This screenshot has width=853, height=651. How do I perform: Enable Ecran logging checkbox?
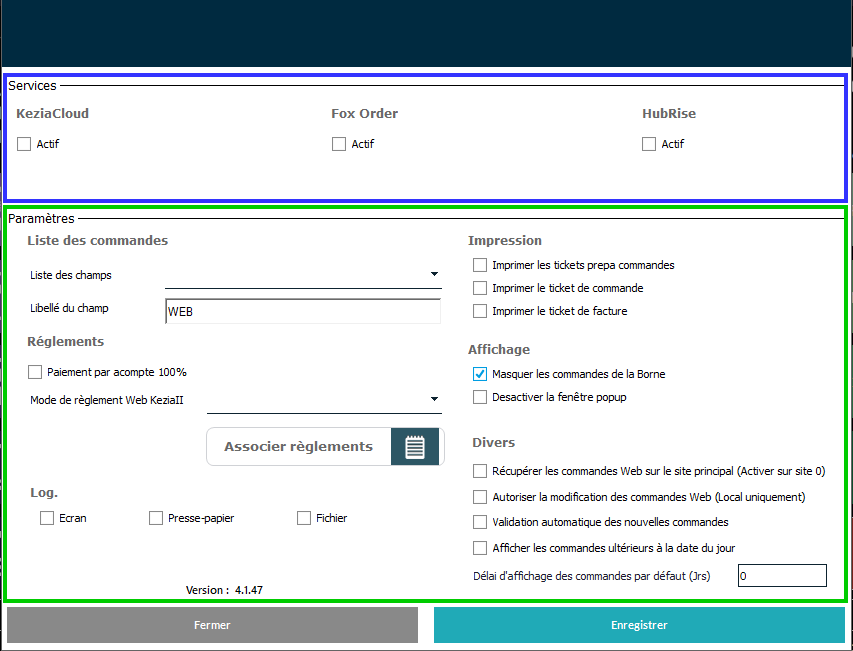(47, 518)
